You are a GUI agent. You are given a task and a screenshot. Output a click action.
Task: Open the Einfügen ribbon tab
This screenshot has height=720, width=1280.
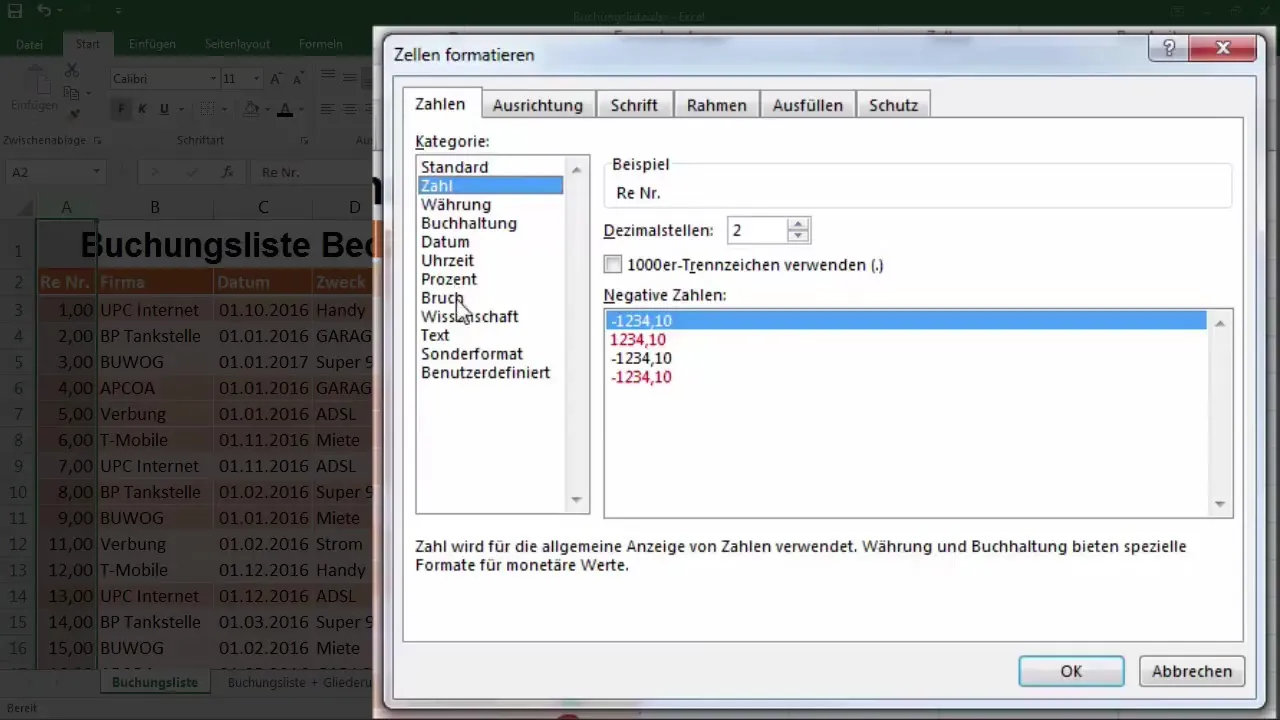(152, 44)
